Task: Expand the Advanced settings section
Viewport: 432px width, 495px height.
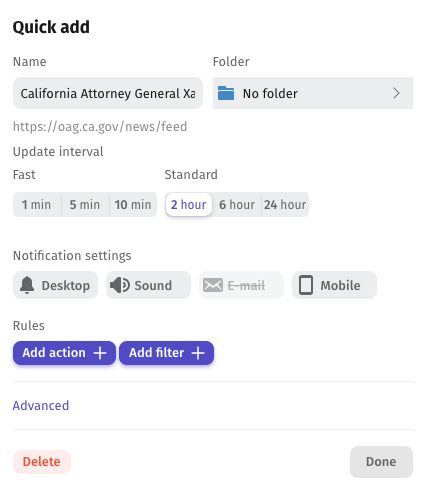Action: 41,405
